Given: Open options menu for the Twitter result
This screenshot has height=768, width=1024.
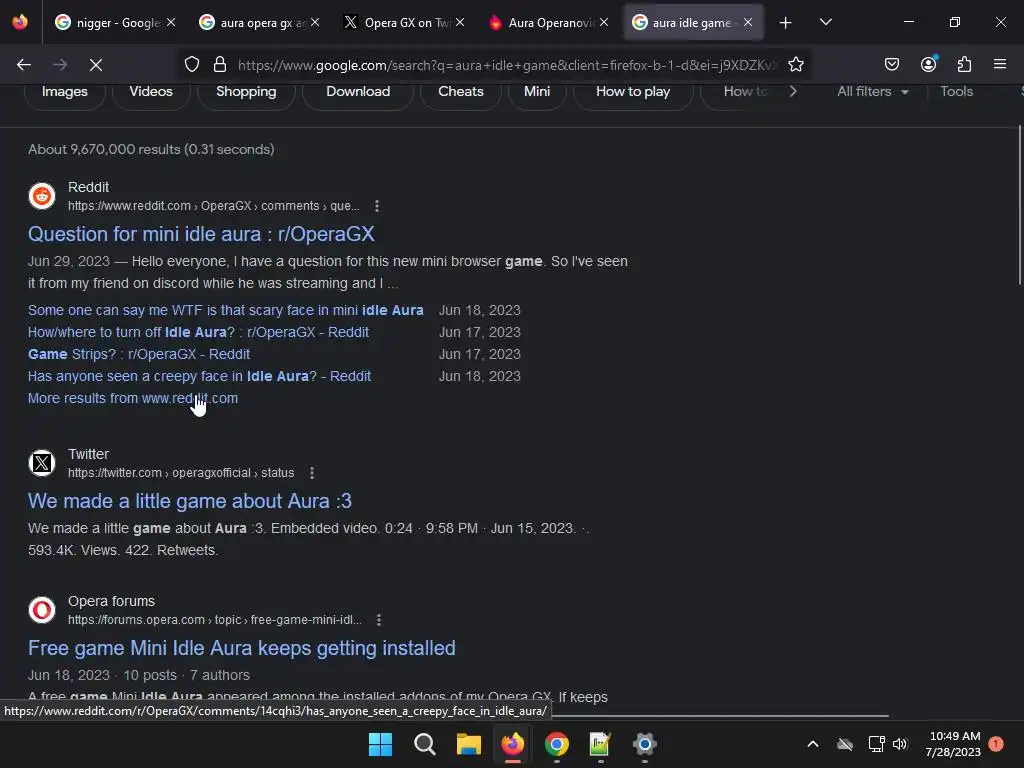Looking at the screenshot, I should coord(312,473).
